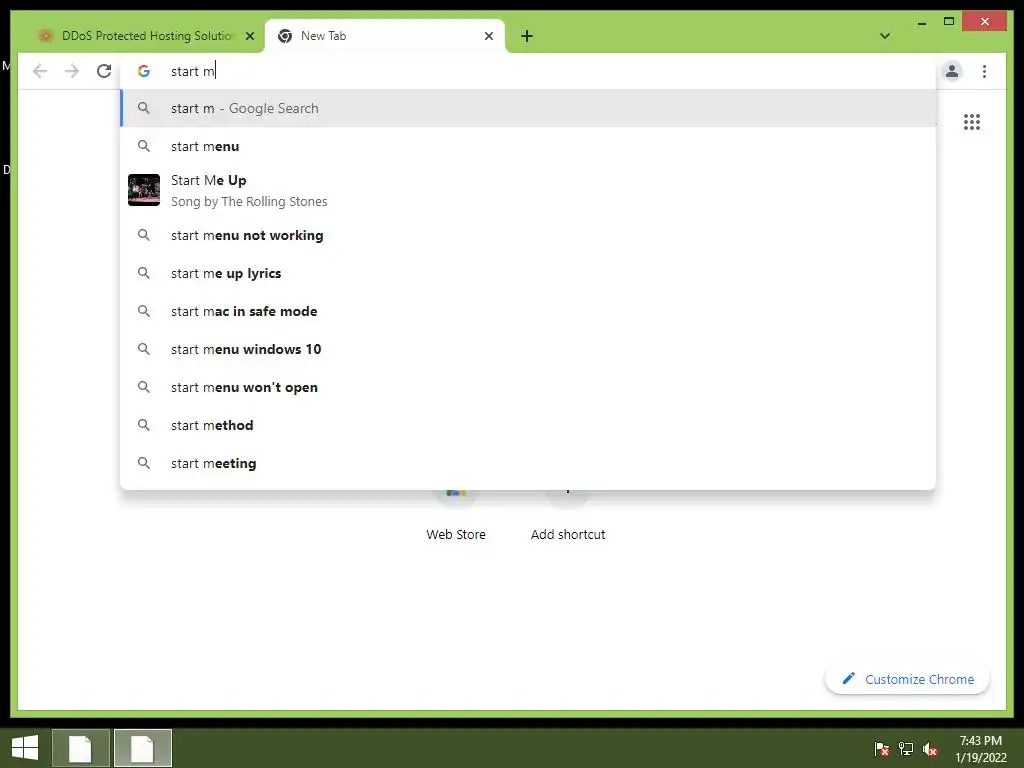Open the Windows Start button
The width and height of the screenshot is (1024, 768).
(x=25, y=748)
